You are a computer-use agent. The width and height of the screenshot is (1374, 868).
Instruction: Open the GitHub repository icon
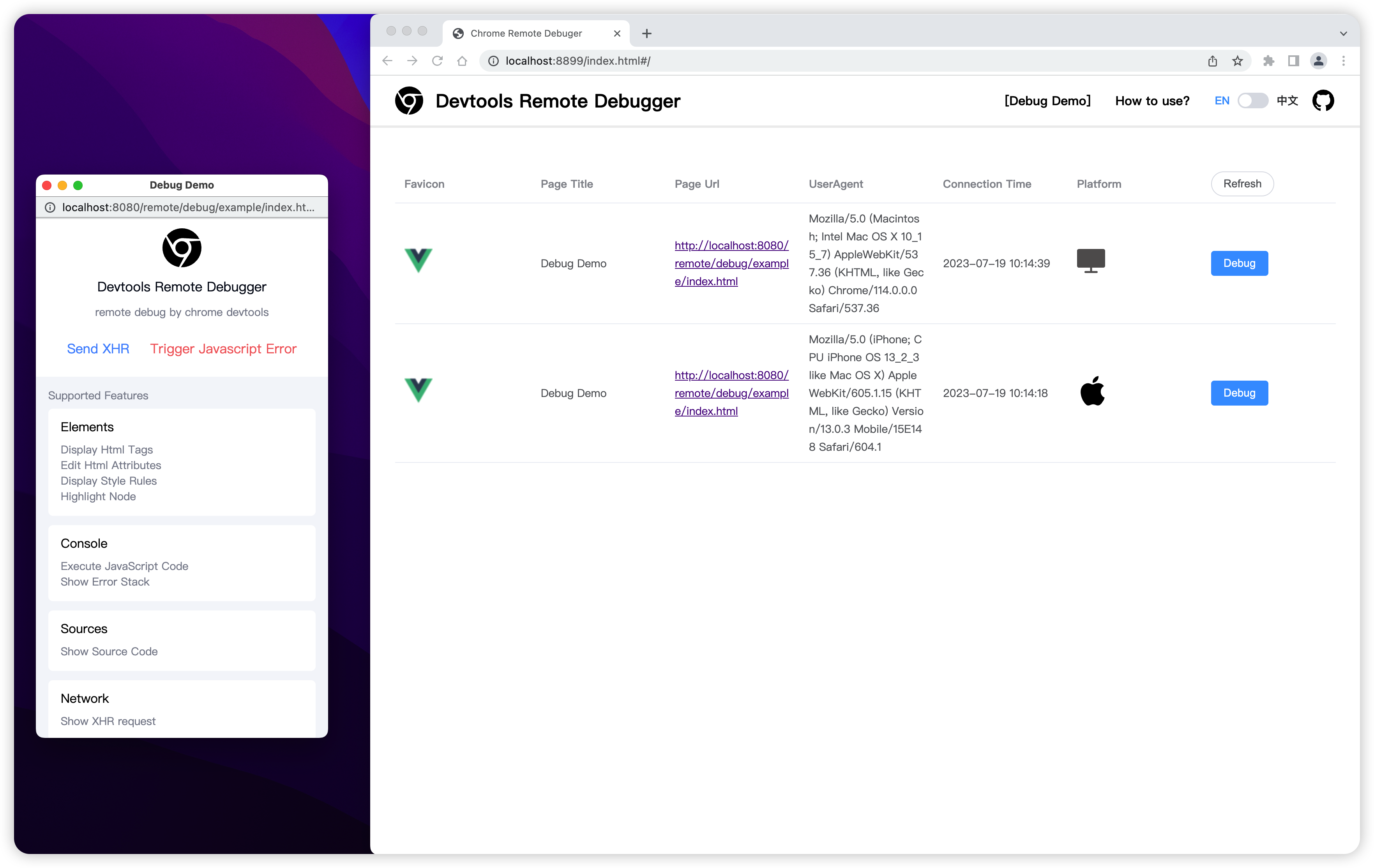1323,101
